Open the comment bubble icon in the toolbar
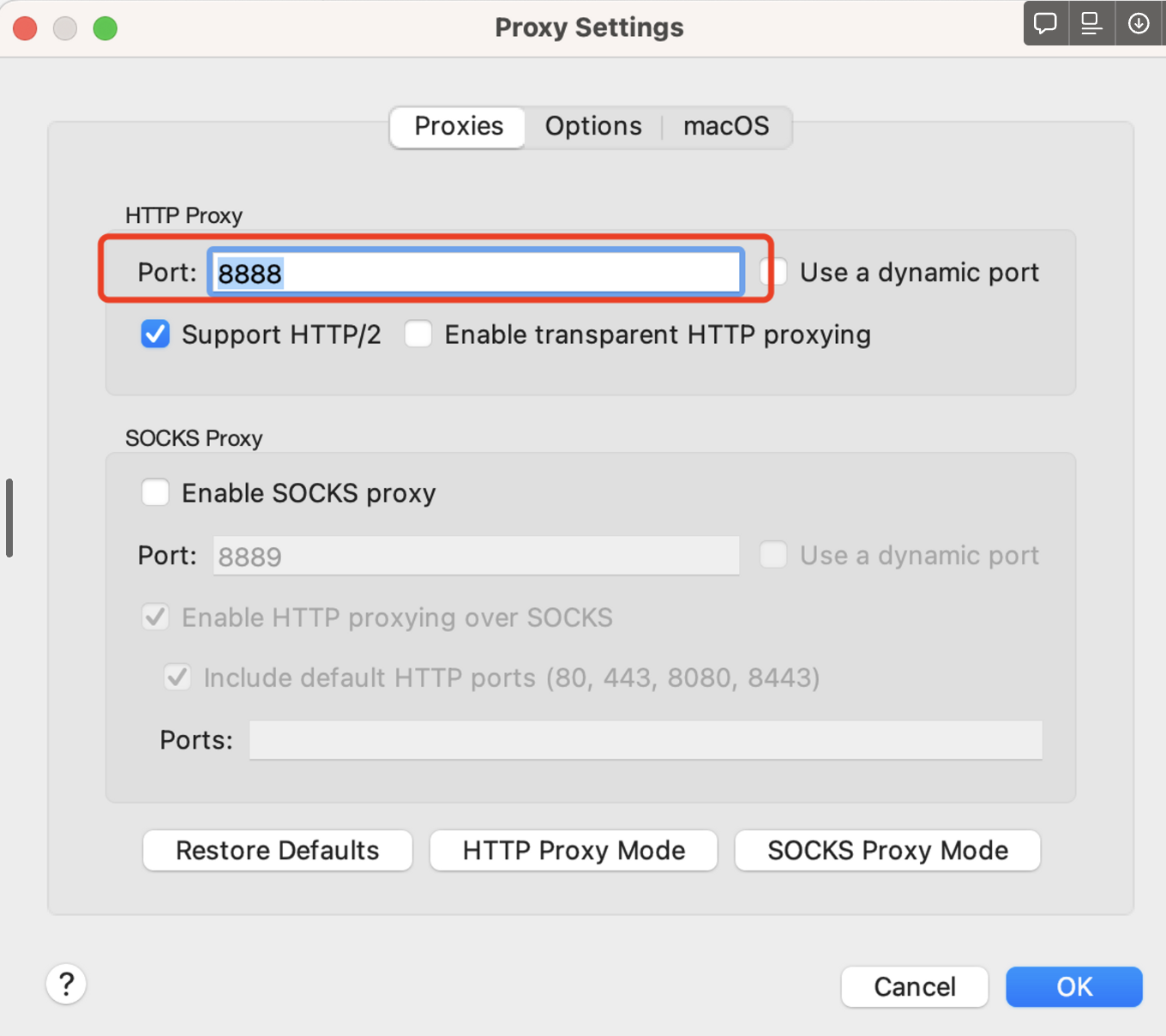Screen dimensions: 1166x1036 tap(1045, 23)
